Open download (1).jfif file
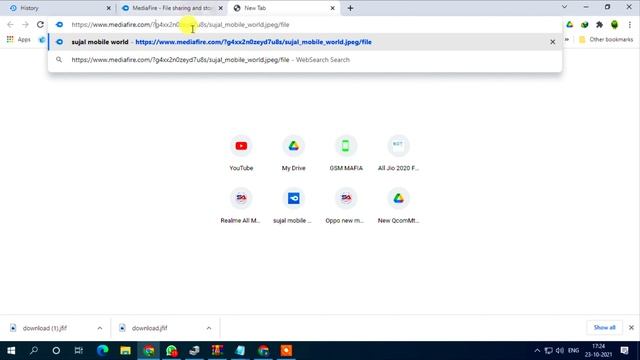 pyautogui.click(x=45, y=328)
